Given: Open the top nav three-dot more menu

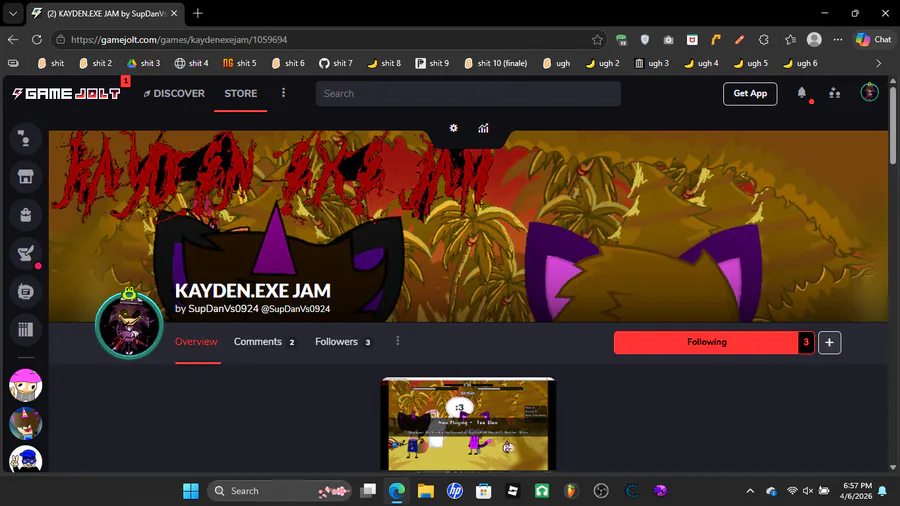Looking at the screenshot, I should pos(283,93).
